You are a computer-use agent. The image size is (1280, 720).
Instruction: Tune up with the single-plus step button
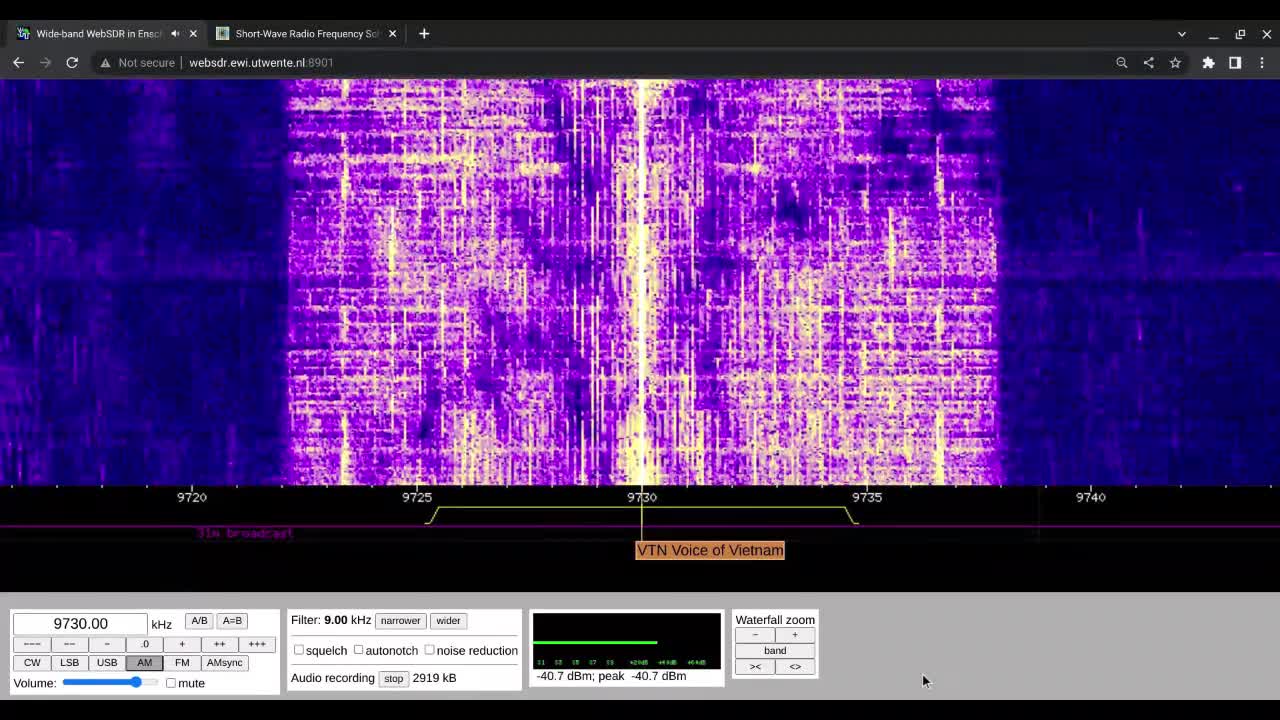[x=182, y=644]
